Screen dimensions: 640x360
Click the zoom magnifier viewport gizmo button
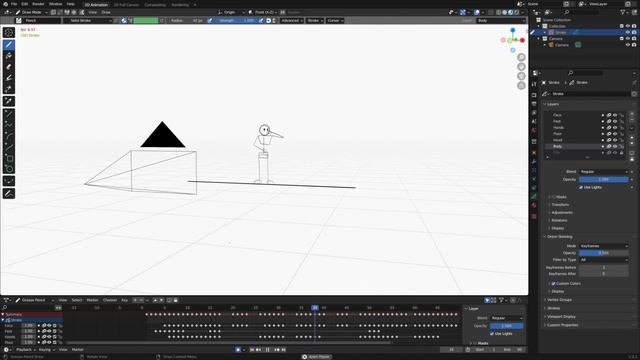521,57
